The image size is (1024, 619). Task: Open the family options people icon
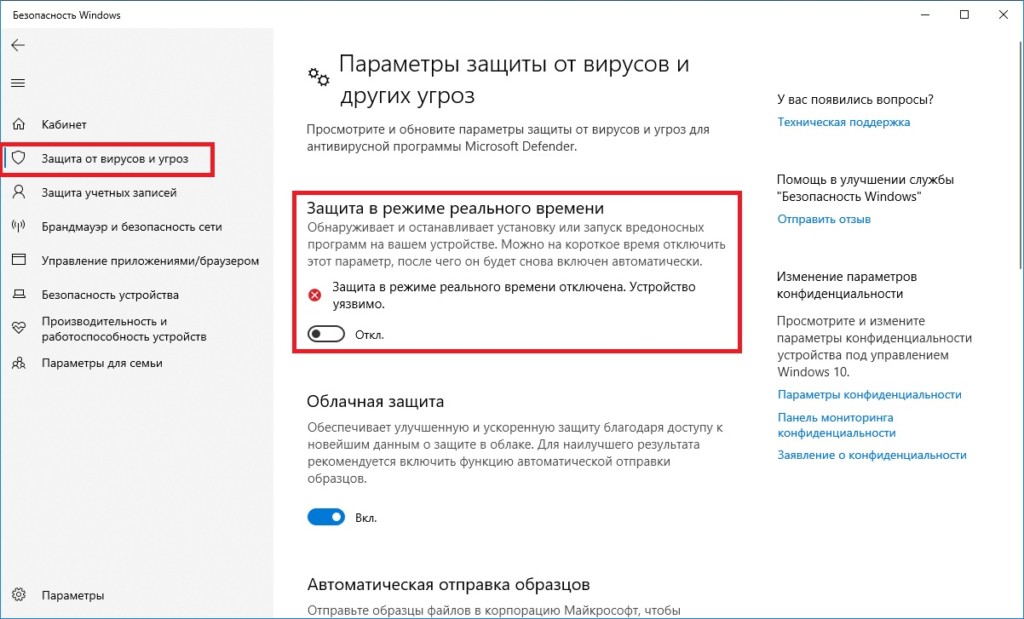[19, 363]
